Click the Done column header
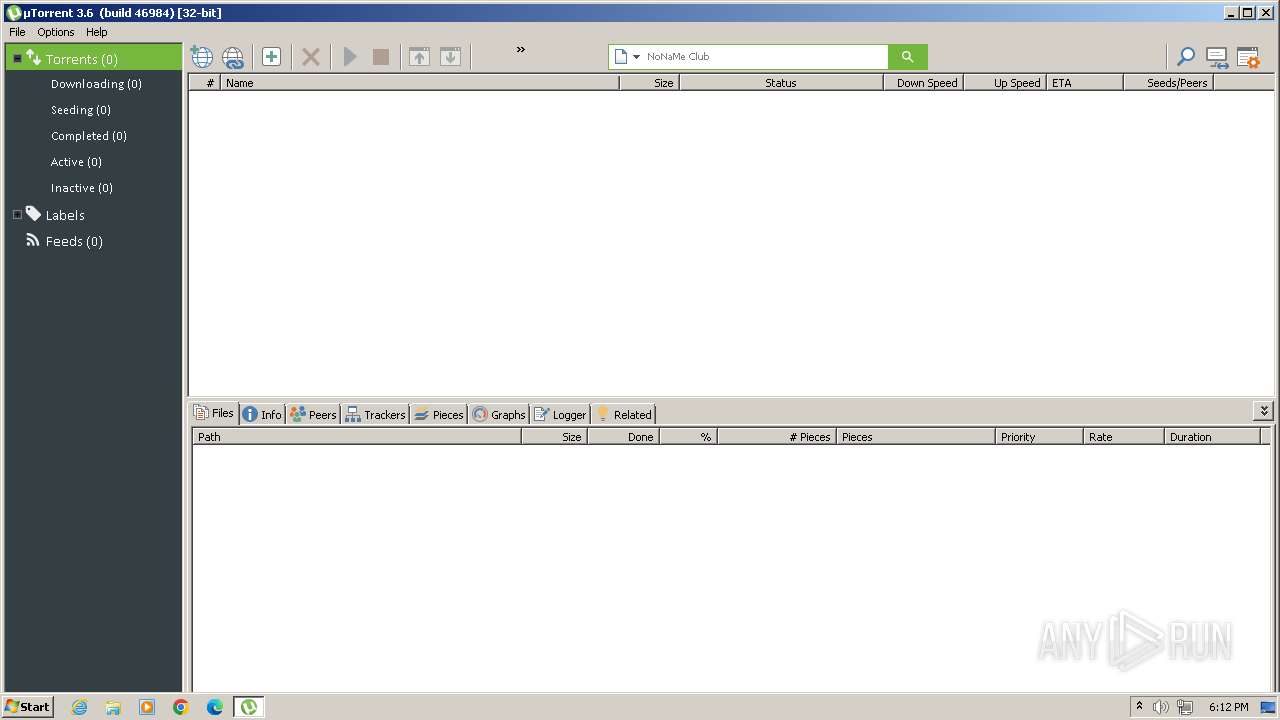 pos(623,437)
